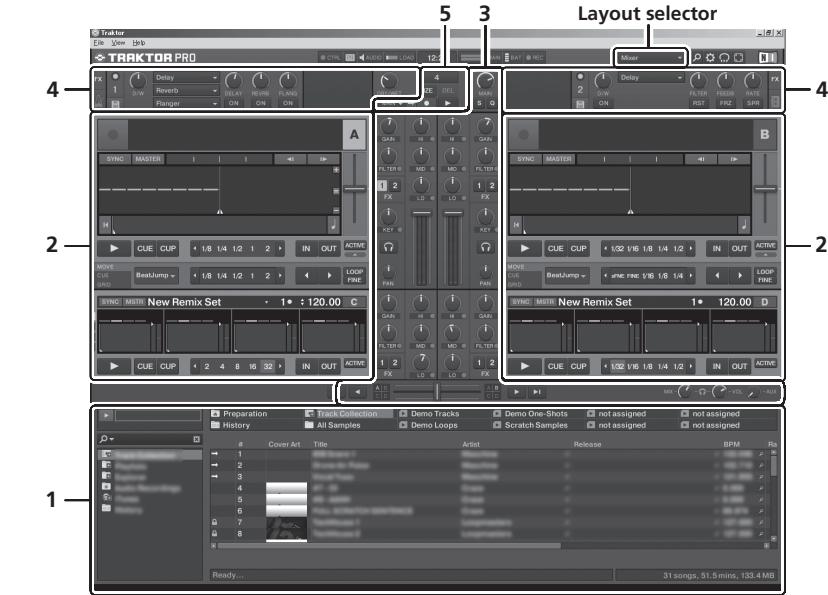
Task: Open first effect dropdown showing Delay, FX 1
Action: (x=186, y=78)
